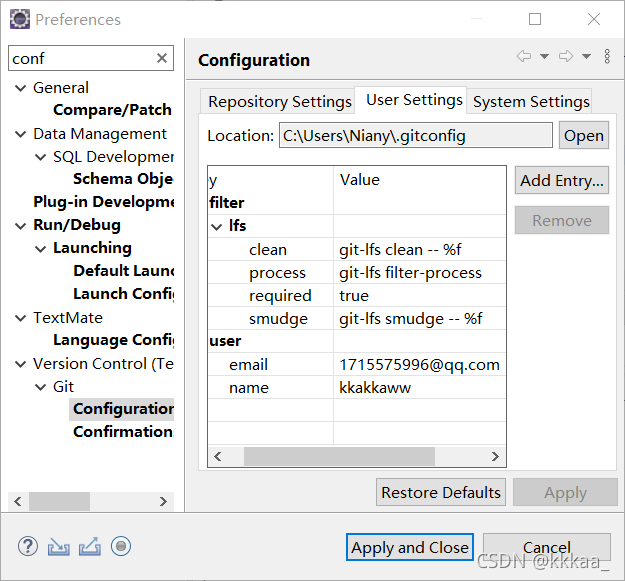Select the Confirmations tree item
The width and height of the screenshot is (625, 581).
[123, 432]
